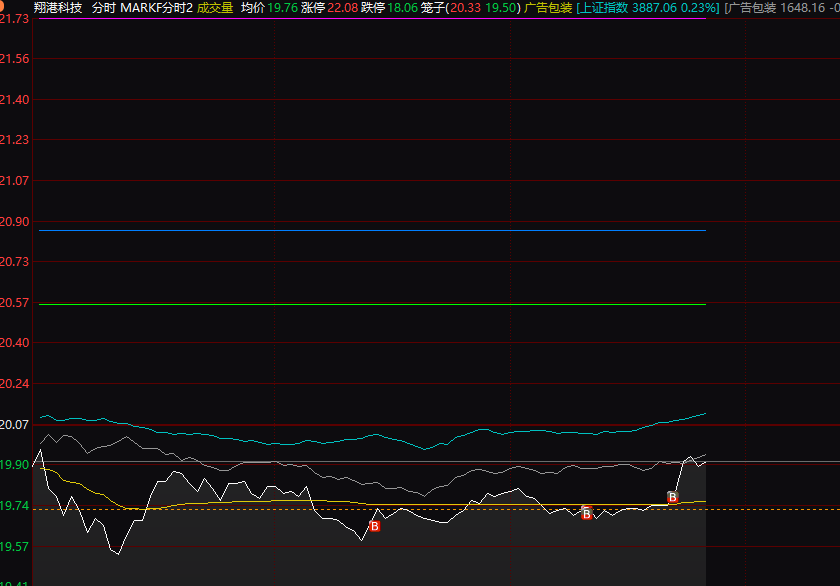This screenshot has width=840, height=586.
Task: Click the 跌停 18.06 limit-down value
Action: pyautogui.click(x=389, y=8)
